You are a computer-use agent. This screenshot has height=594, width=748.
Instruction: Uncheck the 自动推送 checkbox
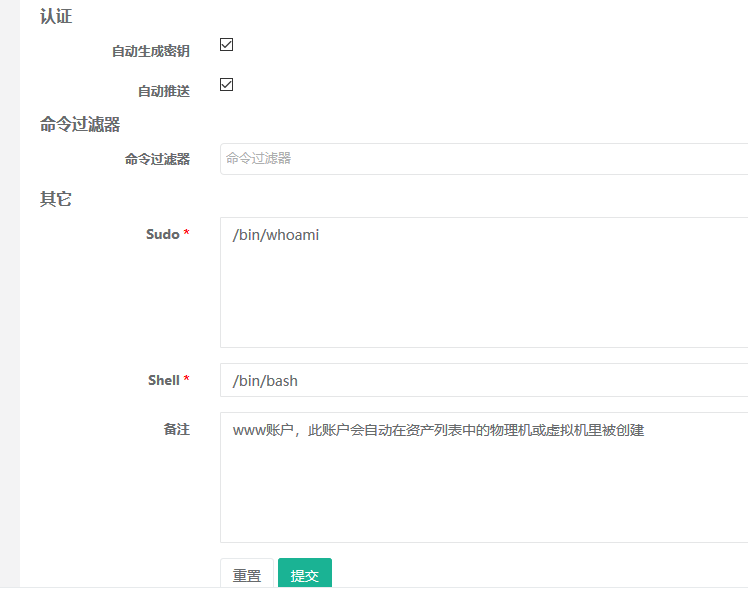pos(226,85)
